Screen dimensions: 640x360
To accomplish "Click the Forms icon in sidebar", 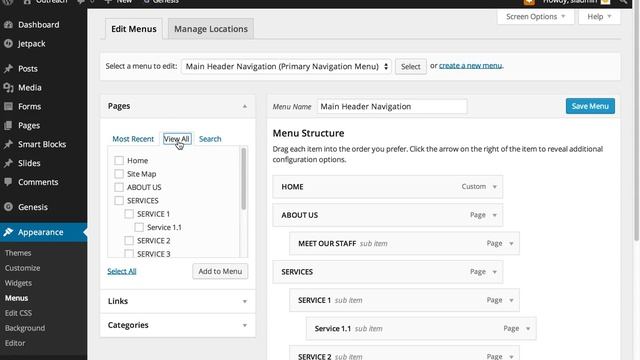I will pyautogui.click(x=8, y=107).
